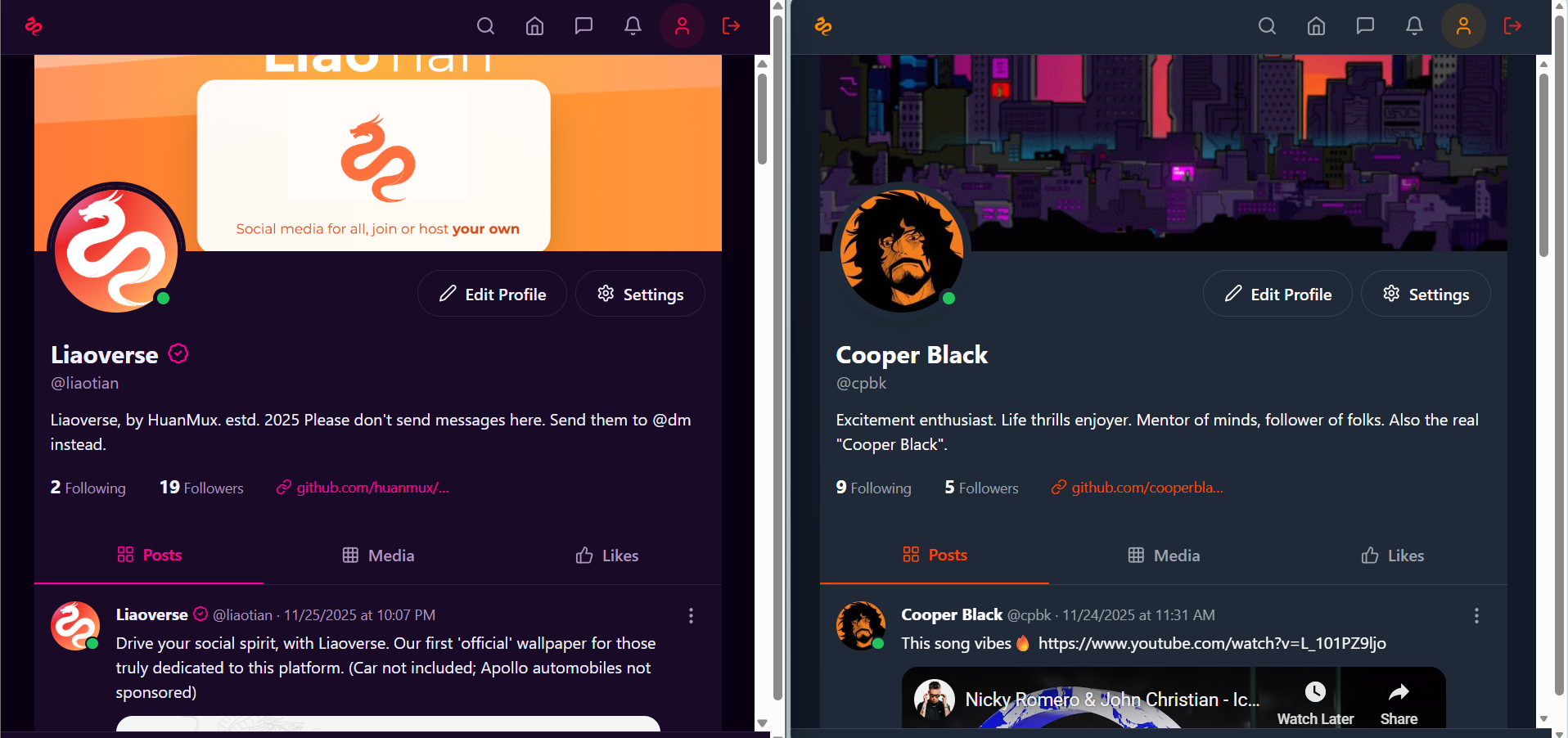
Task: Open the github.com/huanmux link
Action: pos(372,488)
